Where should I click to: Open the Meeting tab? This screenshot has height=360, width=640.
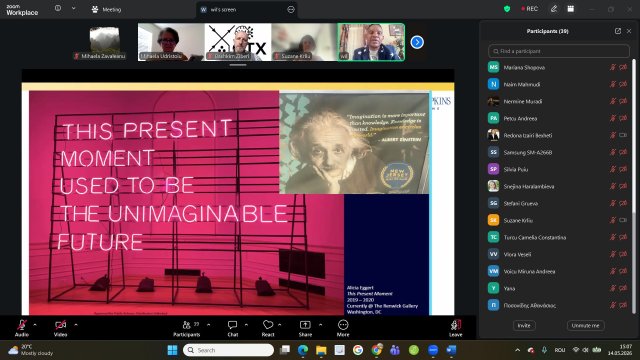coord(106,9)
